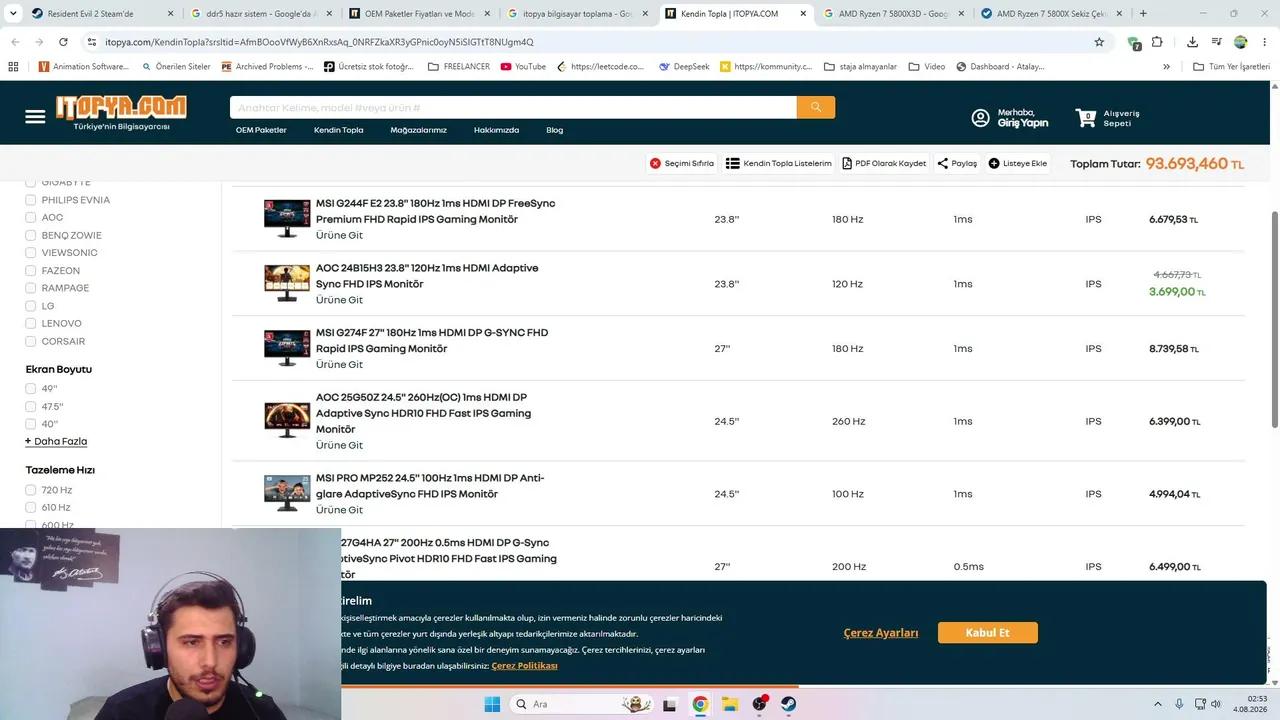
Task: Check the RAMPAGE brand filter
Action: 31,288
